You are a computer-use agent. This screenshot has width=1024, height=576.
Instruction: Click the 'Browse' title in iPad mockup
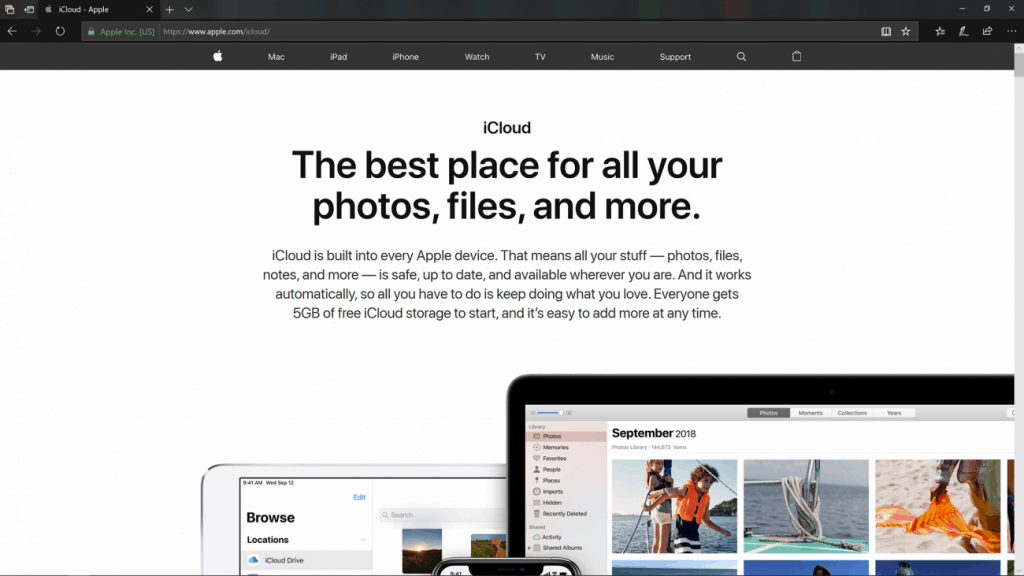click(270, 517)
